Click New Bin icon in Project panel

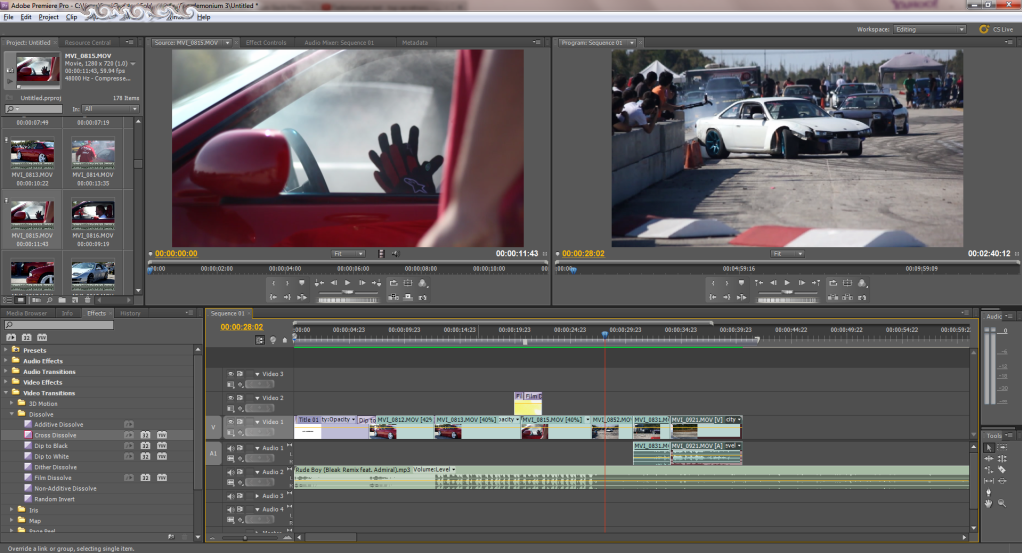tap(62, 300)
